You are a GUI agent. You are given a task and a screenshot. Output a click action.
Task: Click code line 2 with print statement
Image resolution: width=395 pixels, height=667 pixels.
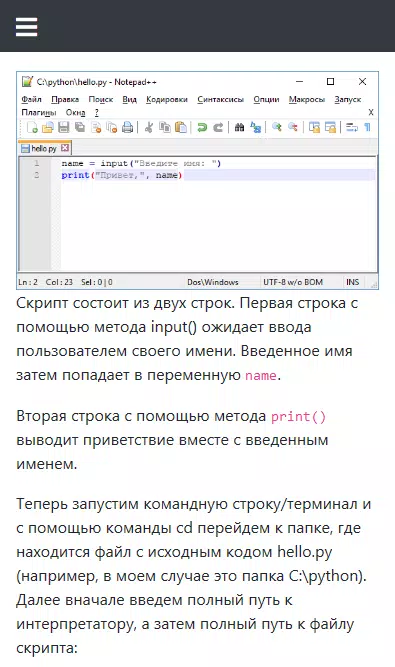point(122,175)
